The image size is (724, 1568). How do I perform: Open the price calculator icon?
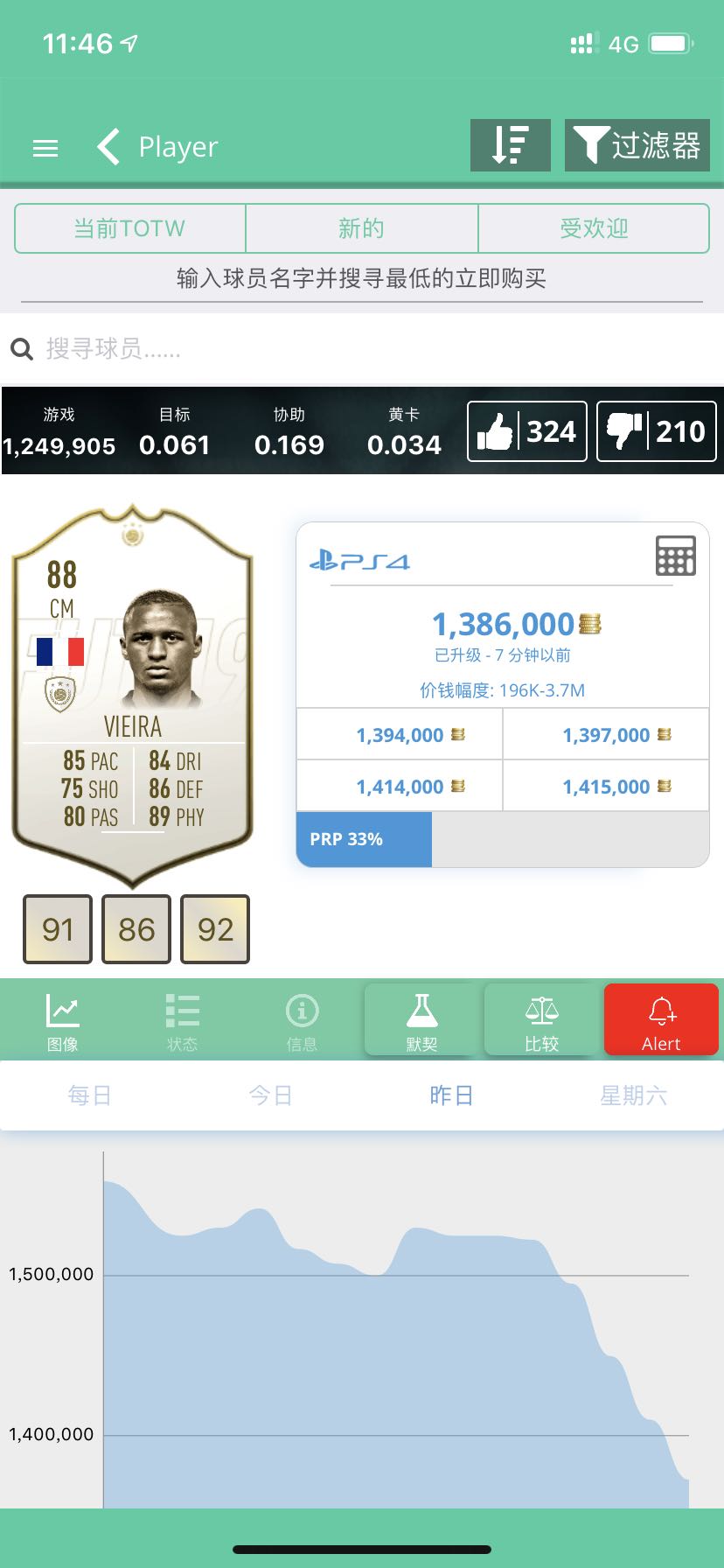point(676,555)
